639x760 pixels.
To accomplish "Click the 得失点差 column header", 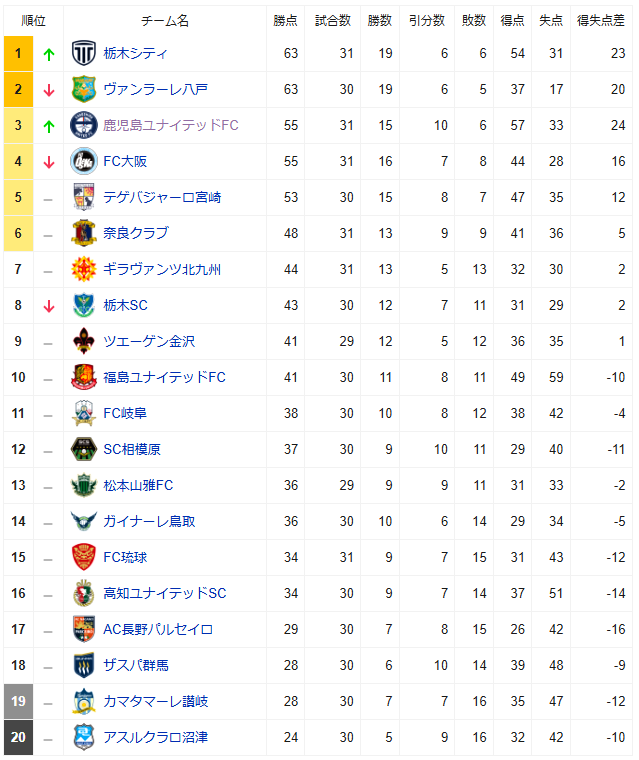I will click(600, 20).
